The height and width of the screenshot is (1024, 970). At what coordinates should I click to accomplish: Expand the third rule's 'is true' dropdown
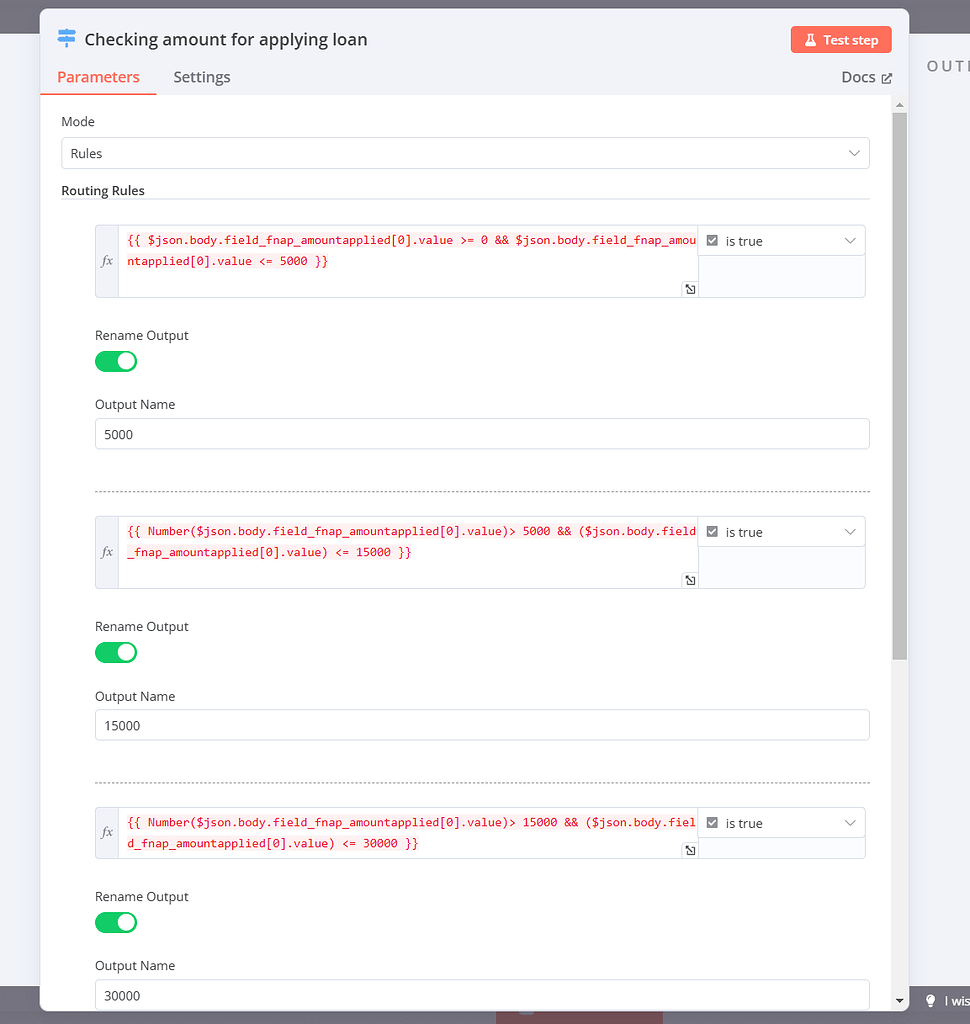[x=849, y=822]
